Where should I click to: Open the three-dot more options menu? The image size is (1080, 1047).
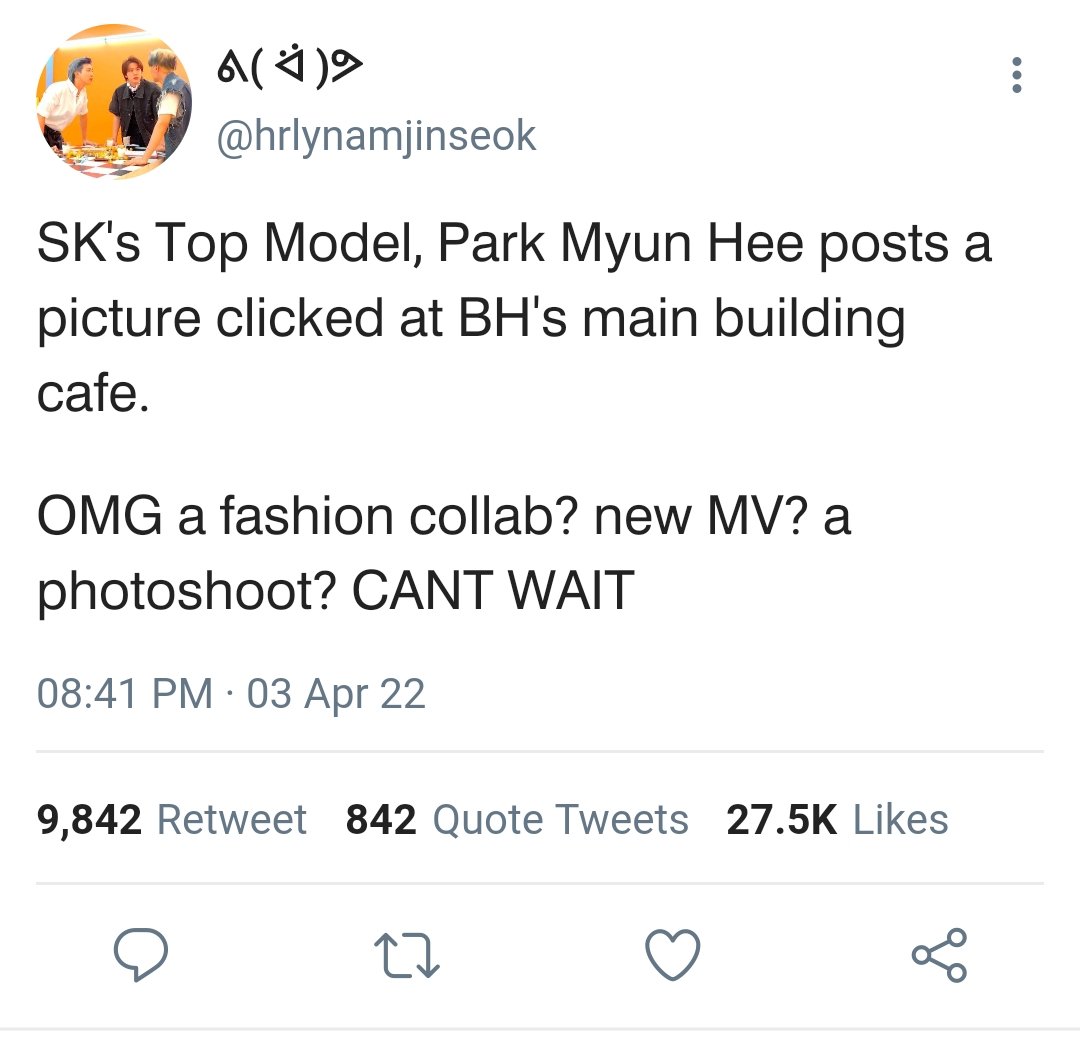[x=1016, y=75]
